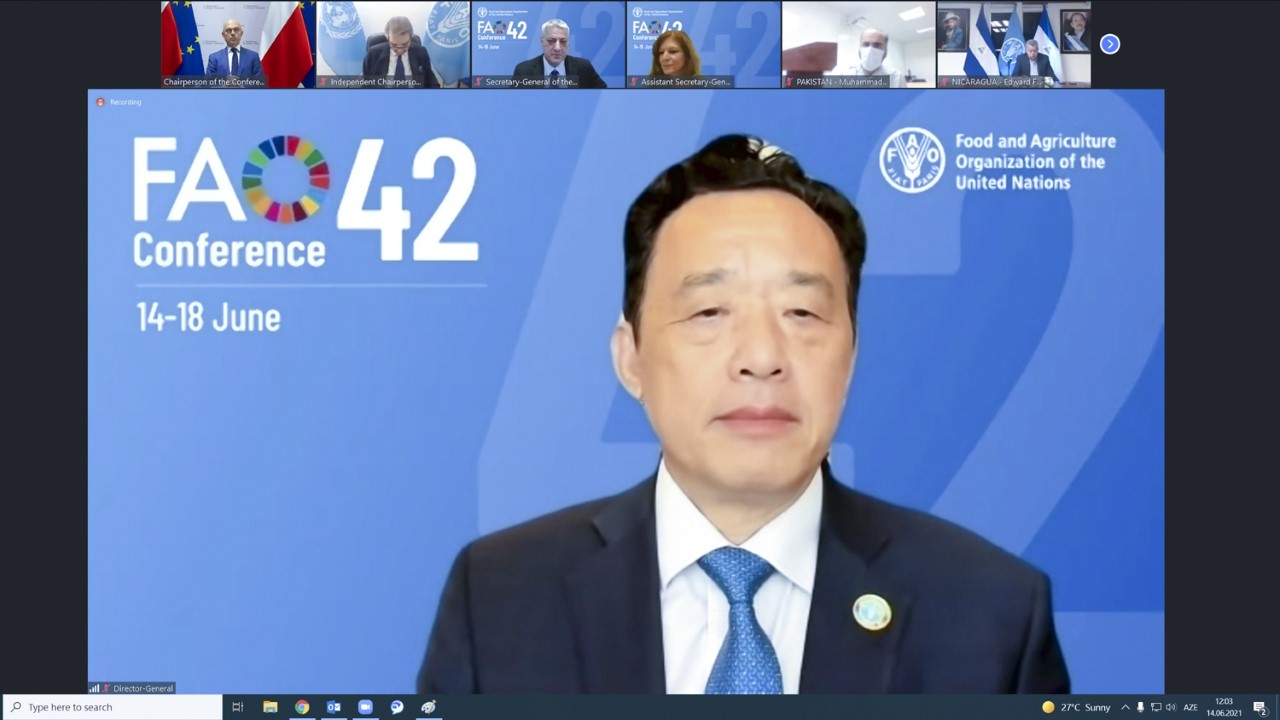1280x720 pixels.
Task: Select the Independent Chairperson video thumbnail
Action: (393, 44)
